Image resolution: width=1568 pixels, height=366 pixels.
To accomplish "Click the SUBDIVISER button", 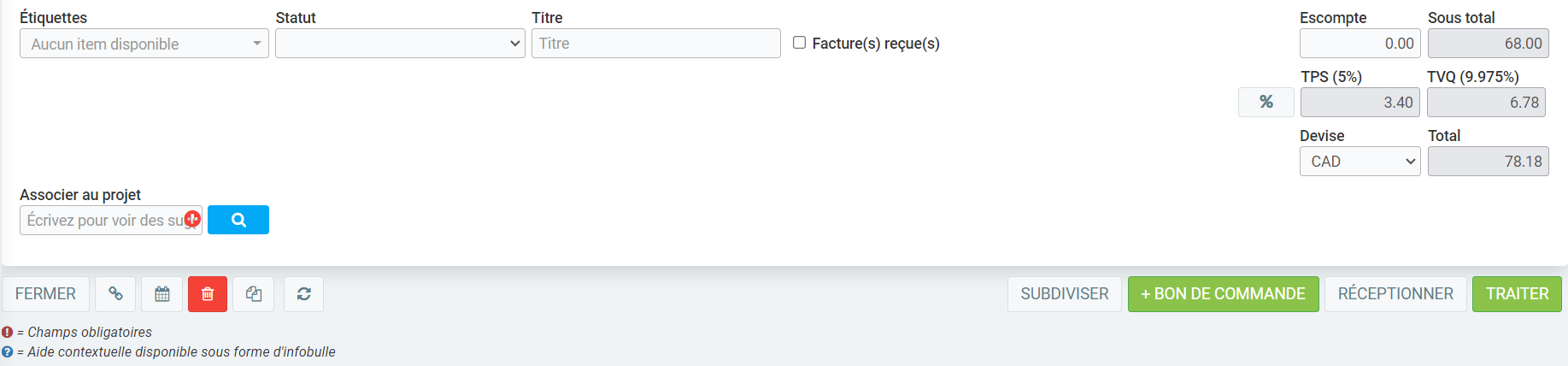I will [x=1064, y=294].
